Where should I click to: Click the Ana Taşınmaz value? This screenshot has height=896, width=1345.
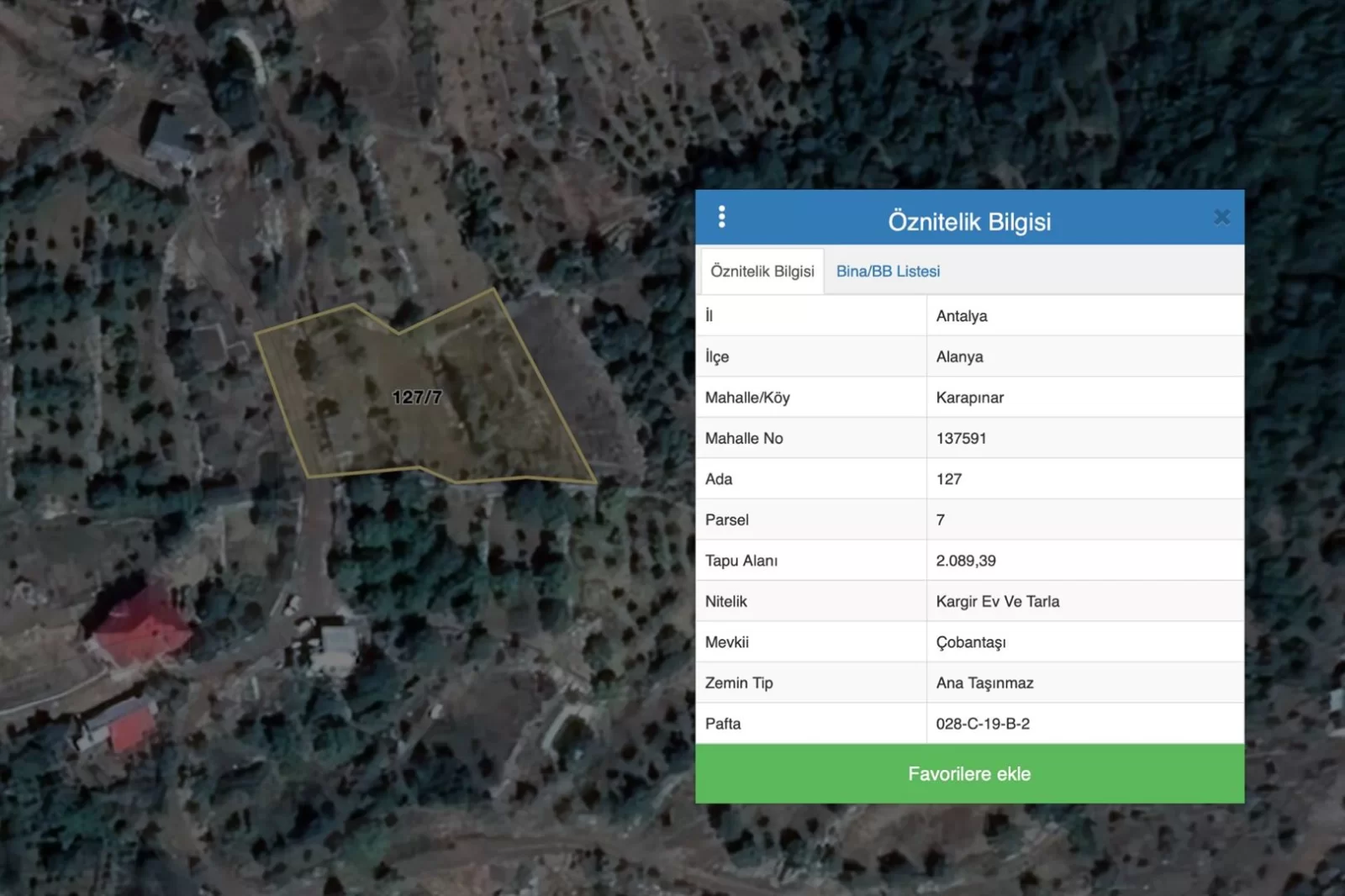(x=984, y=683)
